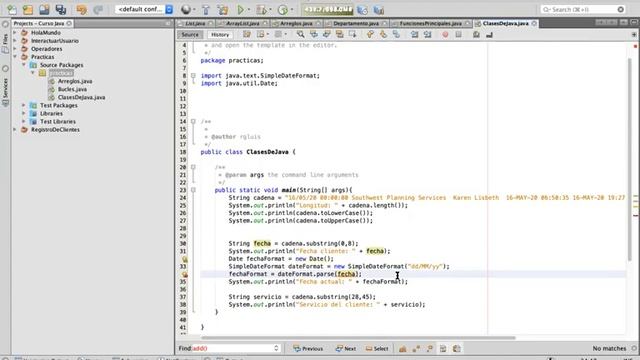Switch to the Departamento.java tab
Screen dimensions: 640x360
[x=356, y=24]
